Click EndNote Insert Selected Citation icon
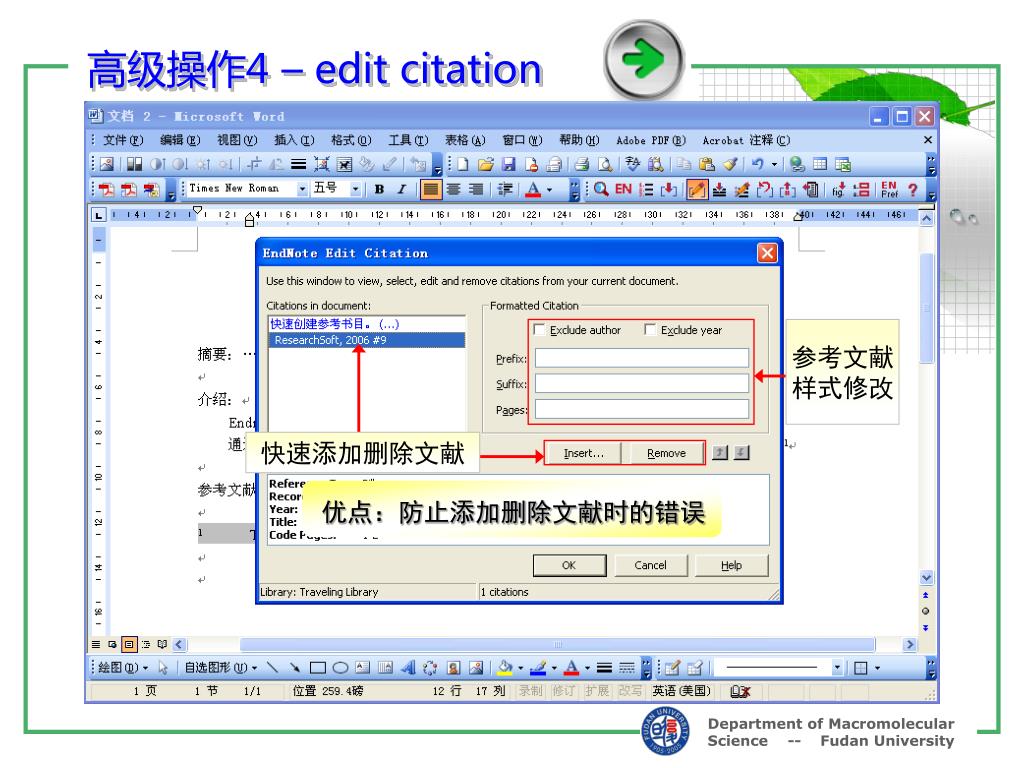 [x=669, y=189]
